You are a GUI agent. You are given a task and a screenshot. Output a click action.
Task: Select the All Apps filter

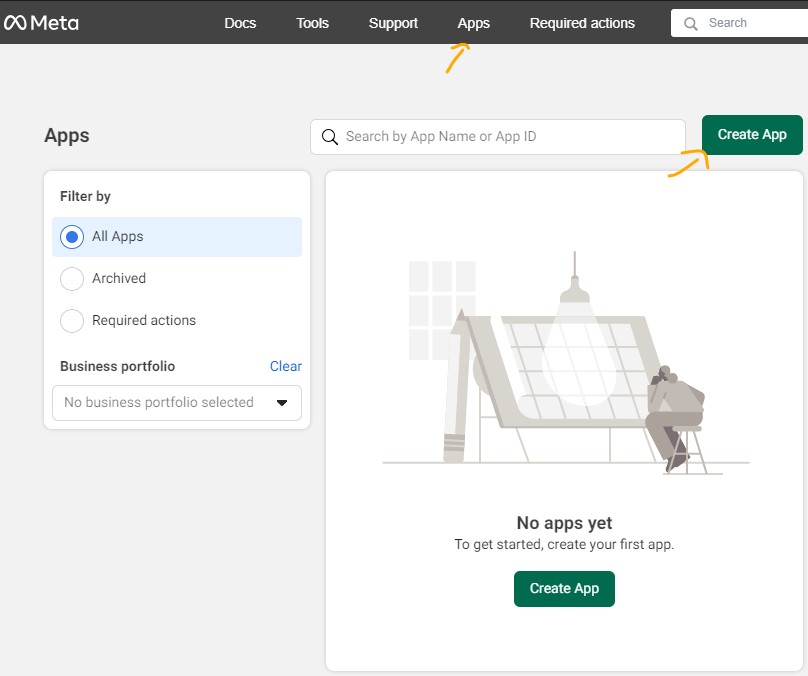pyautogui.click(x=72, y=237)
